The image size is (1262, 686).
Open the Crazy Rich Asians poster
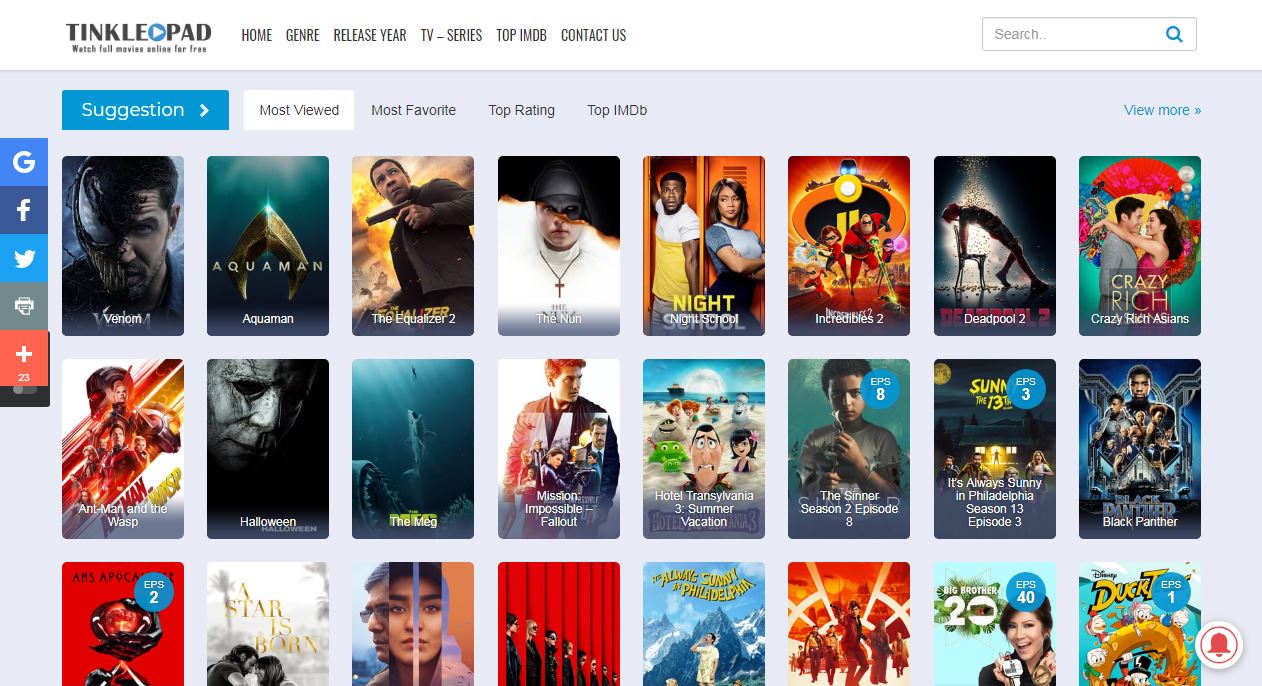pos(1140,246)
